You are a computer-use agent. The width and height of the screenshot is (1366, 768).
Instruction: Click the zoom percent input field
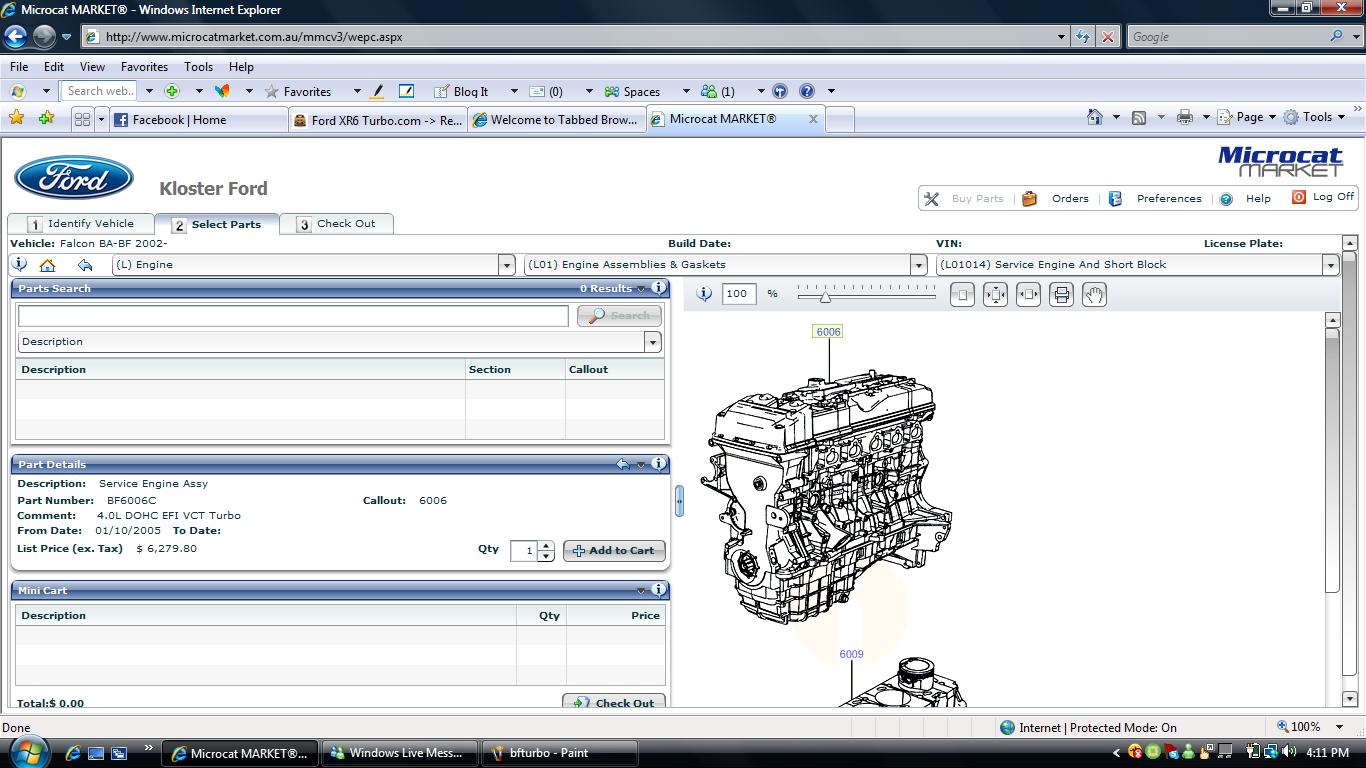tap(739, 294)
